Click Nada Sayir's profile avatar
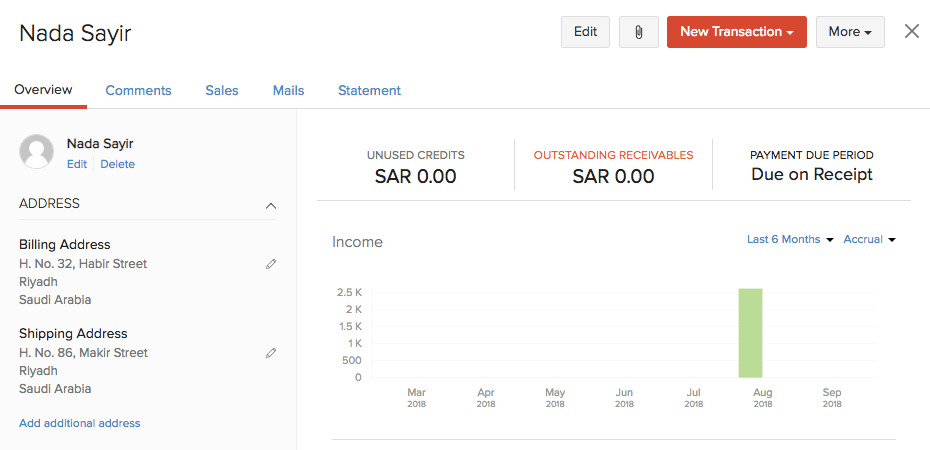 [x=37, y=152]
